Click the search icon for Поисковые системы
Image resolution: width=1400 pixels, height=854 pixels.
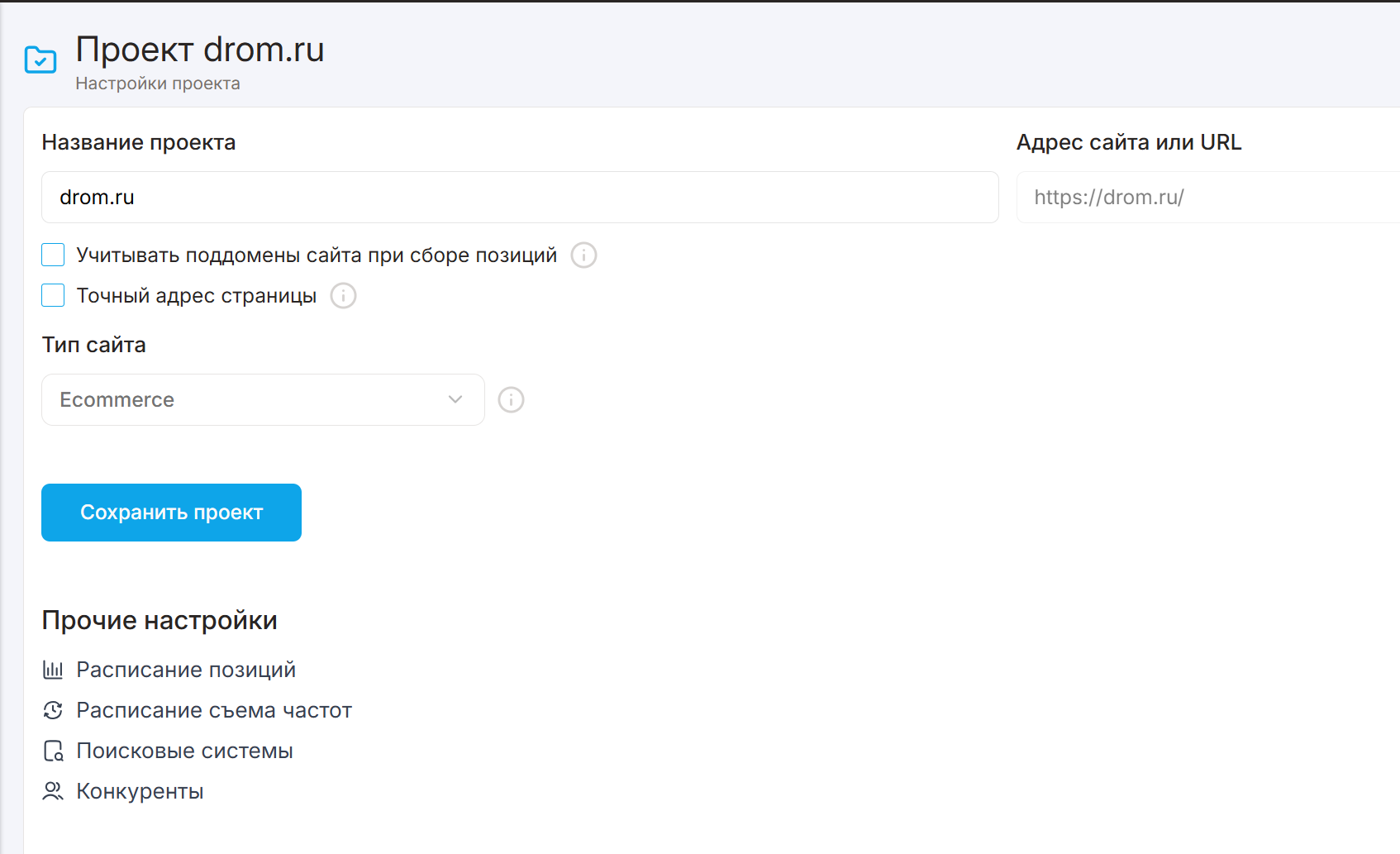coord(53,751)
